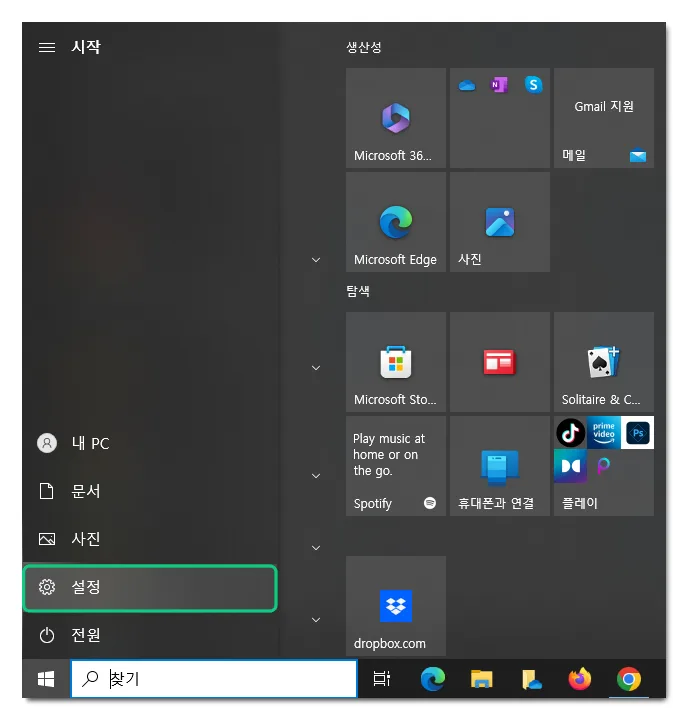Click the Windows Start button
688x720 pixels.
click(x=46, y=679)
